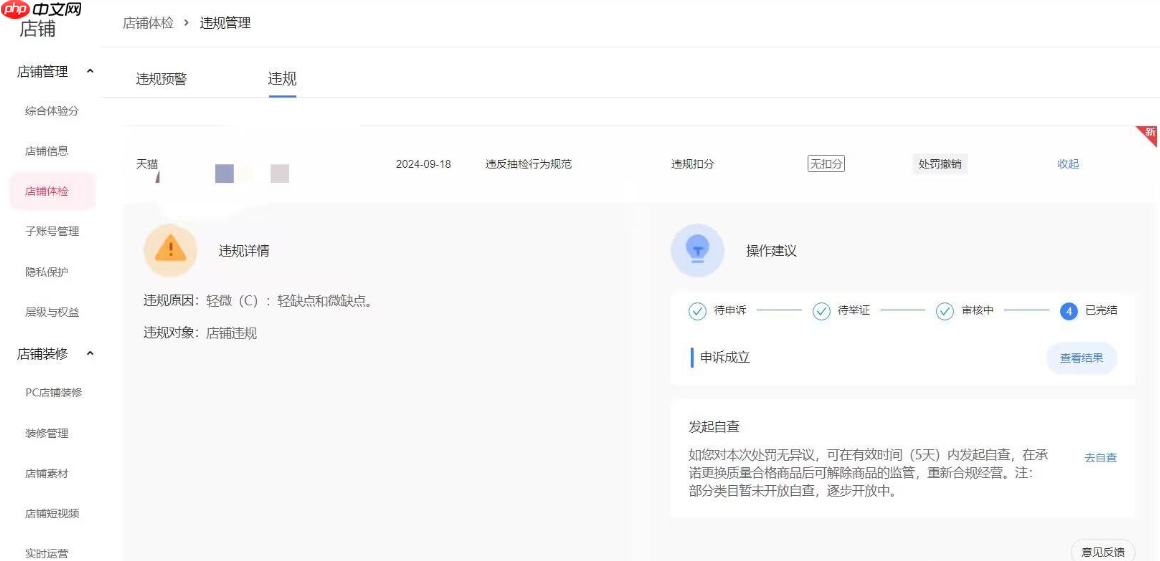Screen dimensions: 1160x561
Task: Click the 审核中 step checkmark icon
Action: pyautogui.click(x=945, y=311)
